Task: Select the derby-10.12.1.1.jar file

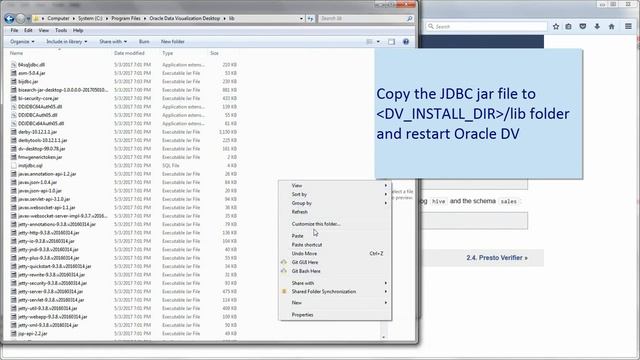Action: (38, 132)
